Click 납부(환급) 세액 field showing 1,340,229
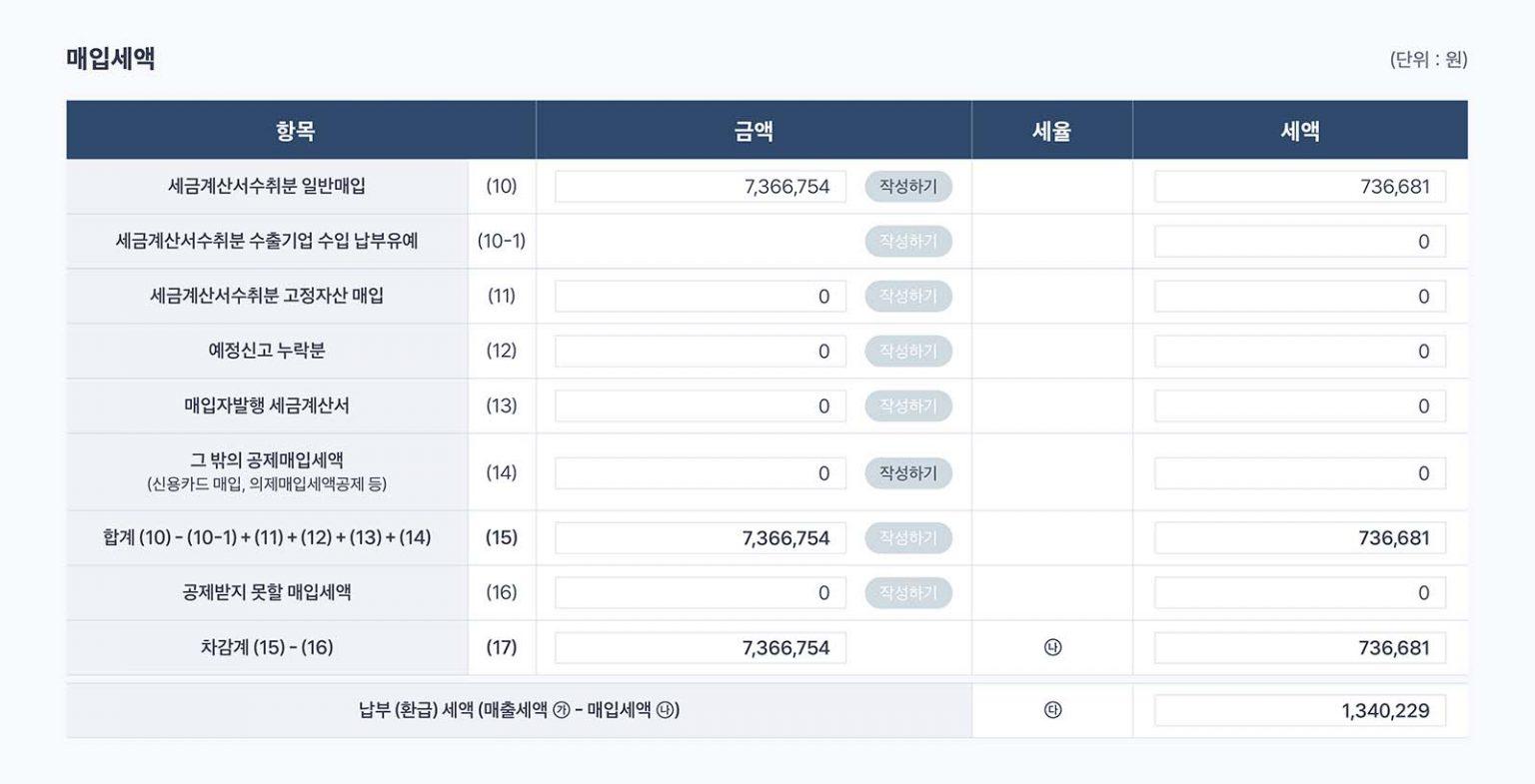The width and height of the screenshot is (1535, 784). tap(1299, 711)
